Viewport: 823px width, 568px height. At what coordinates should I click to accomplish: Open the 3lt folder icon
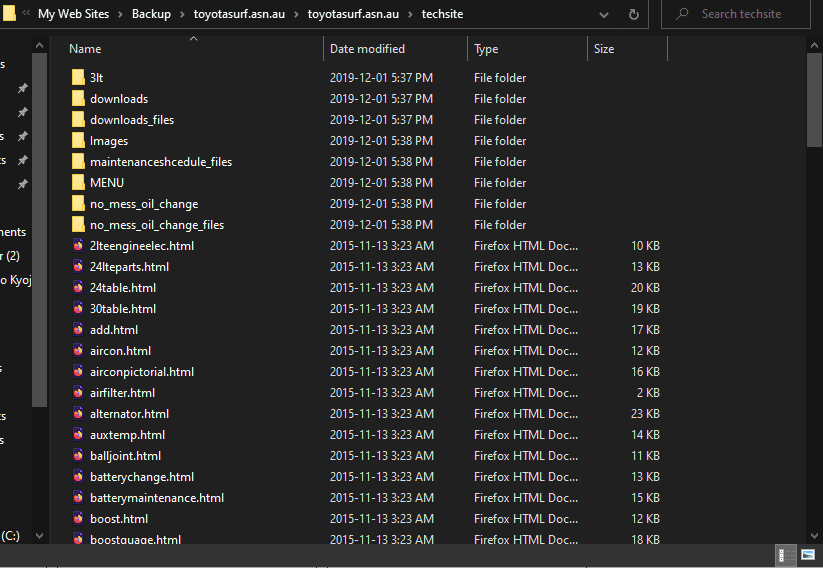(78, 78)
